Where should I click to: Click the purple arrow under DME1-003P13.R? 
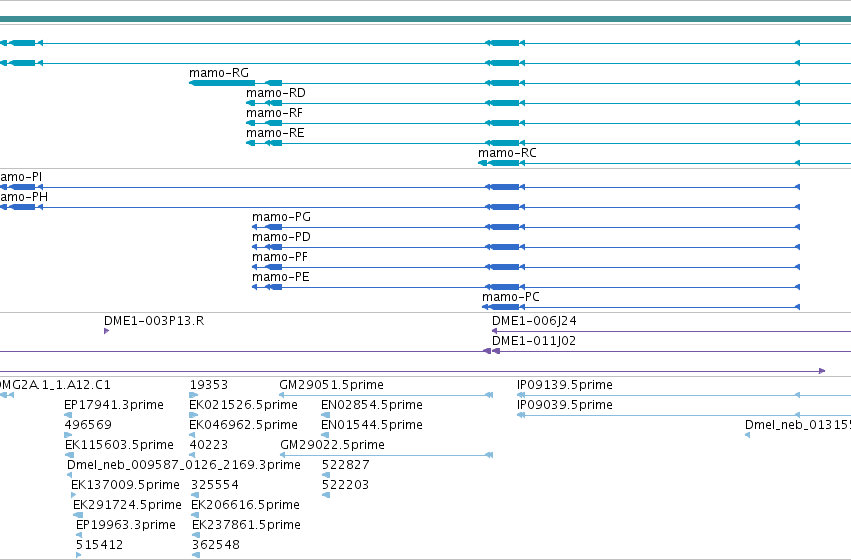[106, 331]
